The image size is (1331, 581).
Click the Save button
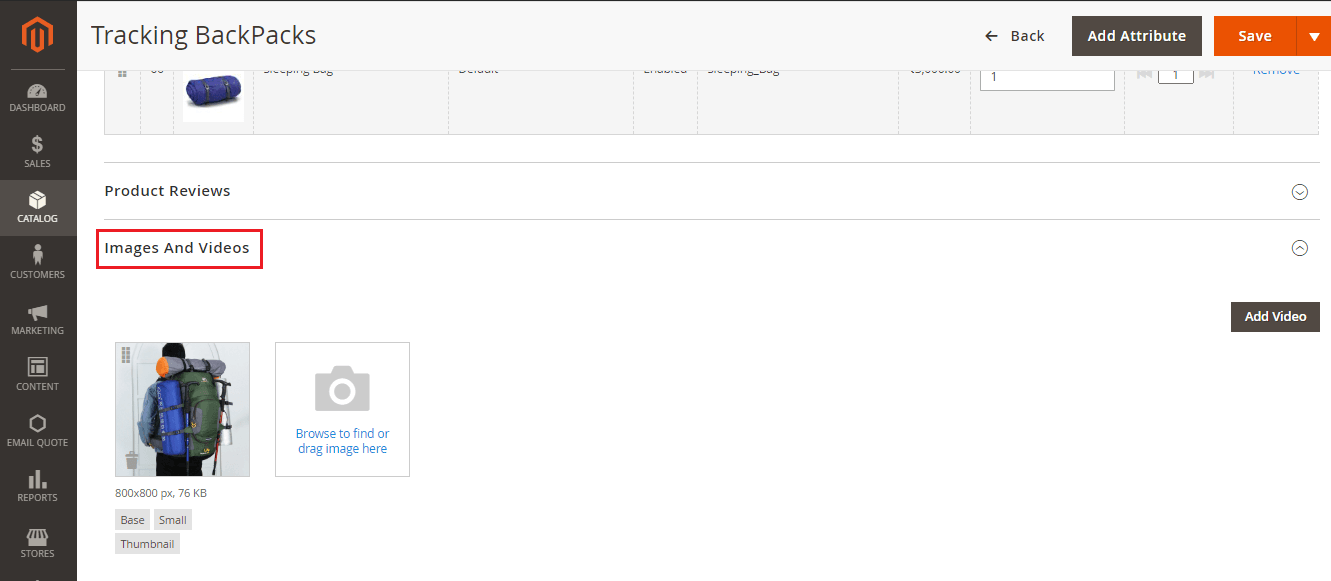pos(1255,36)
